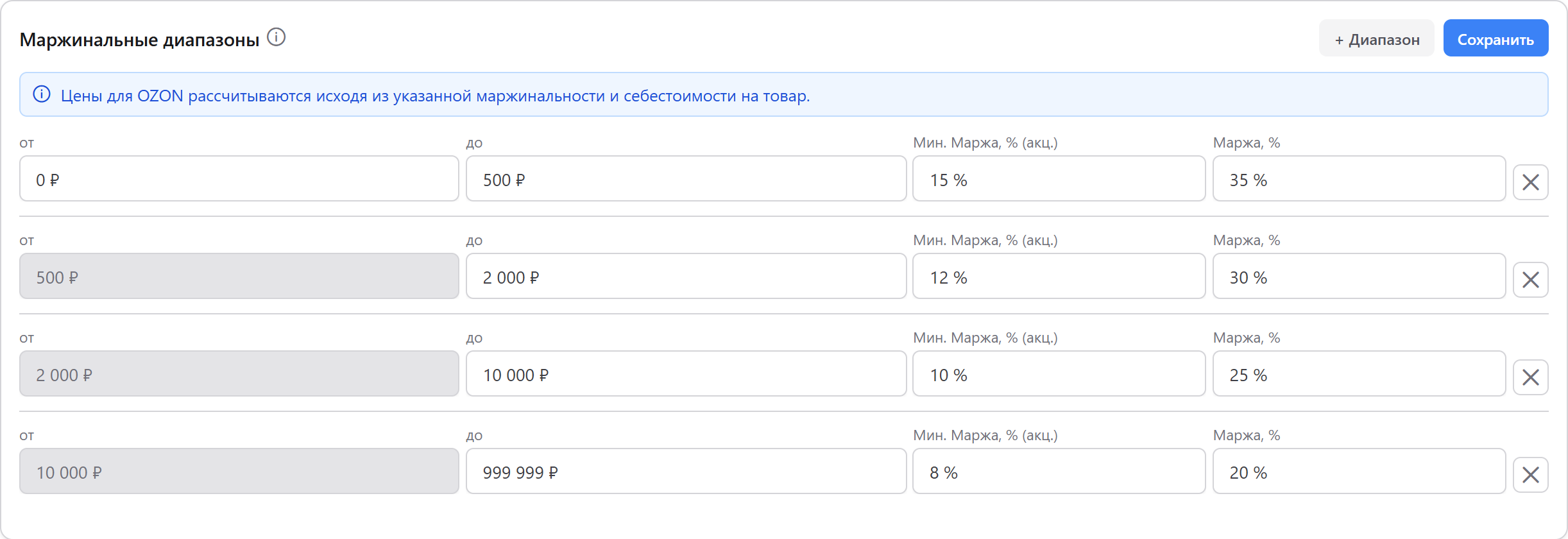Delete the 0–500 ₽ range row

(x=1530, y=182)
